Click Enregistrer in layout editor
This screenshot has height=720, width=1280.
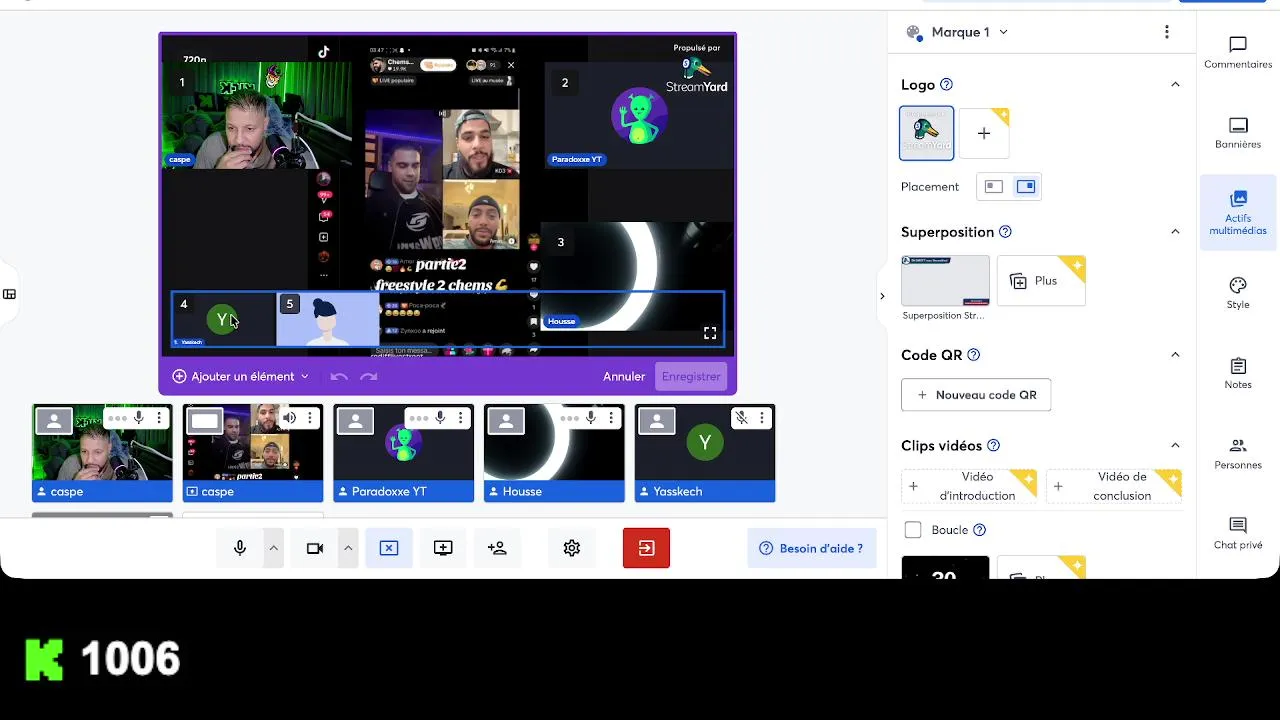[x=691, y=377]
